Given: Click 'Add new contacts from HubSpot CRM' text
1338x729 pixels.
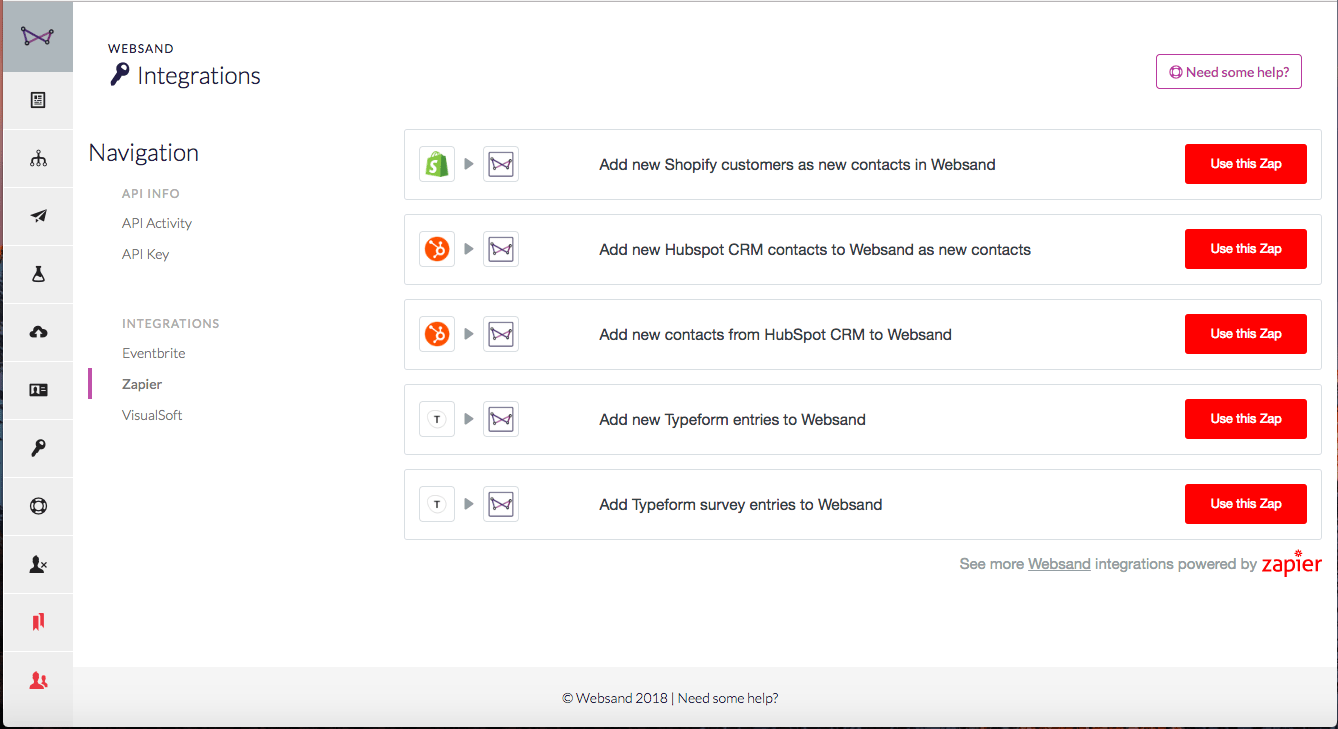Looking at the screenshot, I should (775, 335).
